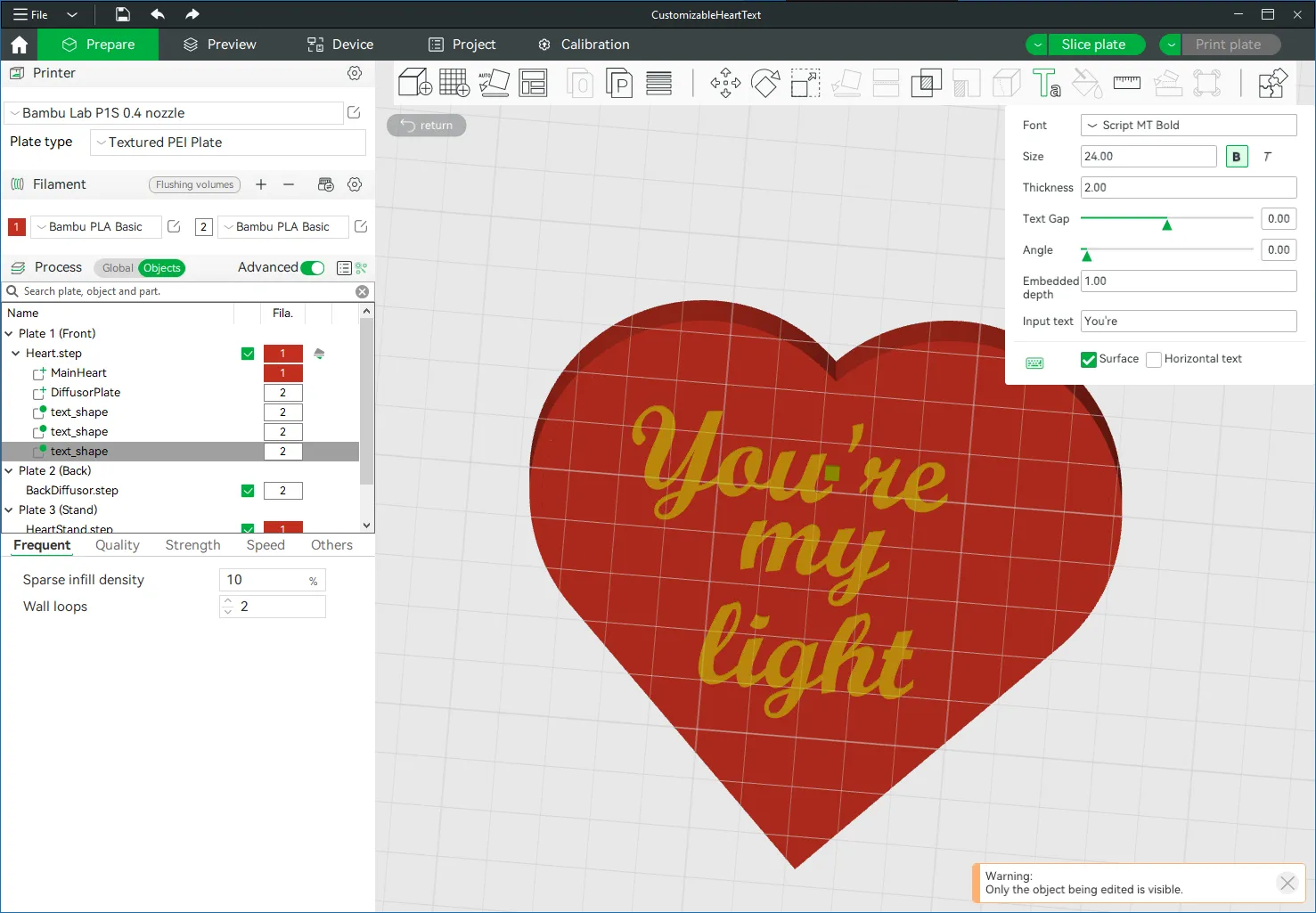Uncheck the Surface checkbox

point(1089,359)
